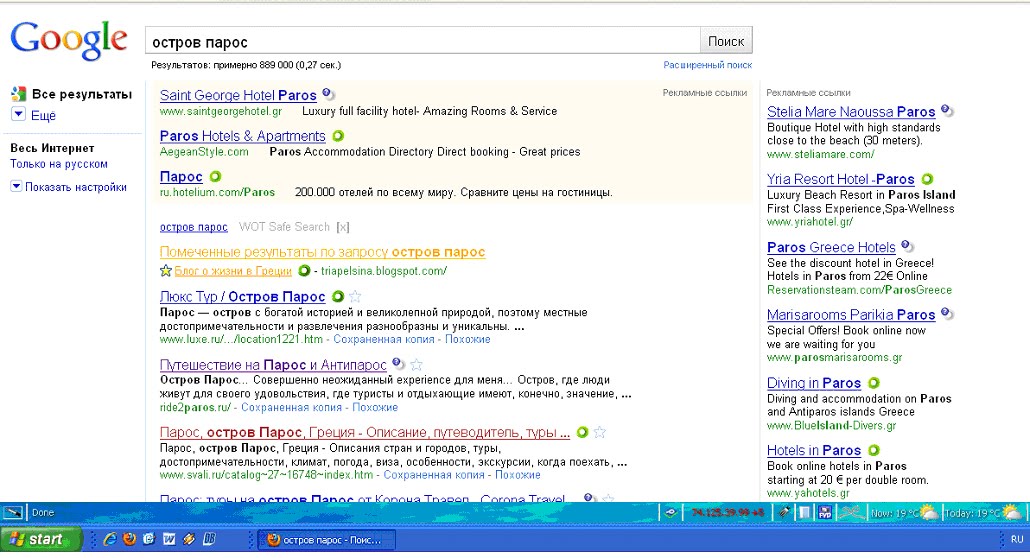Click the green WOT circle beside Yria Resort Hotel

tap(927, 179)
